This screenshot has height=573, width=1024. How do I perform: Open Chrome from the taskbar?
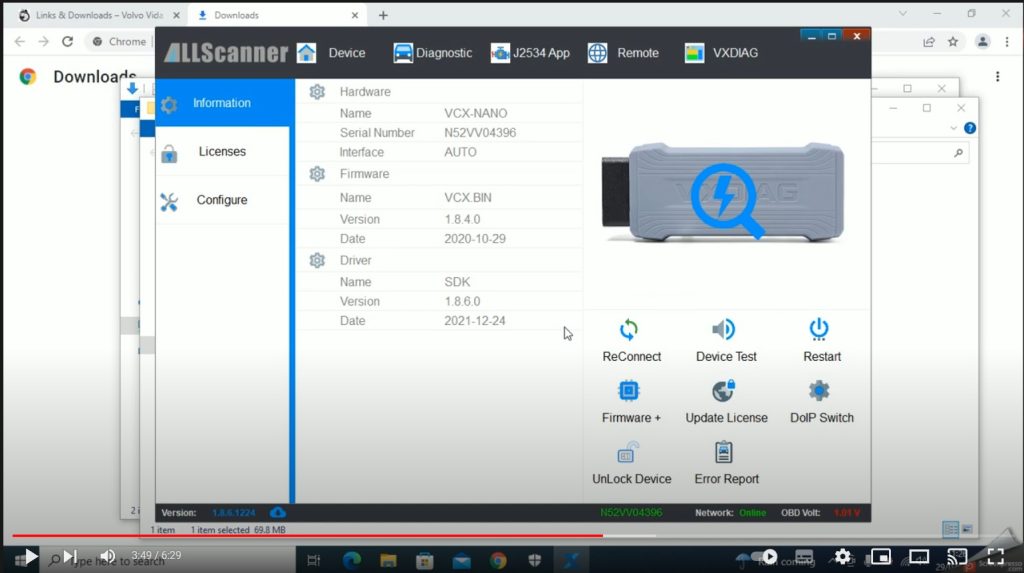tap(498, 560)
